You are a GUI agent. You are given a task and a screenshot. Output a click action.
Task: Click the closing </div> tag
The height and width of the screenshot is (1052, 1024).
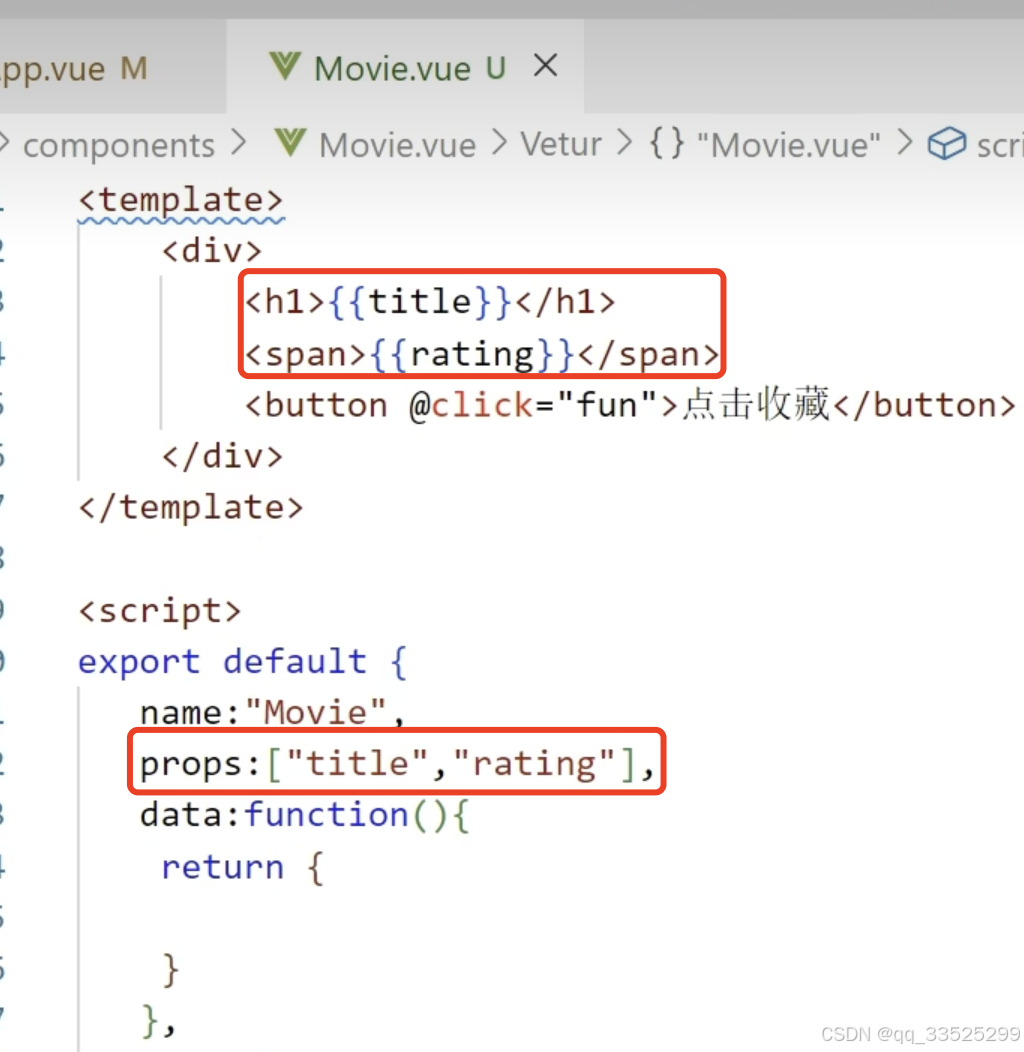click(222, 457)
